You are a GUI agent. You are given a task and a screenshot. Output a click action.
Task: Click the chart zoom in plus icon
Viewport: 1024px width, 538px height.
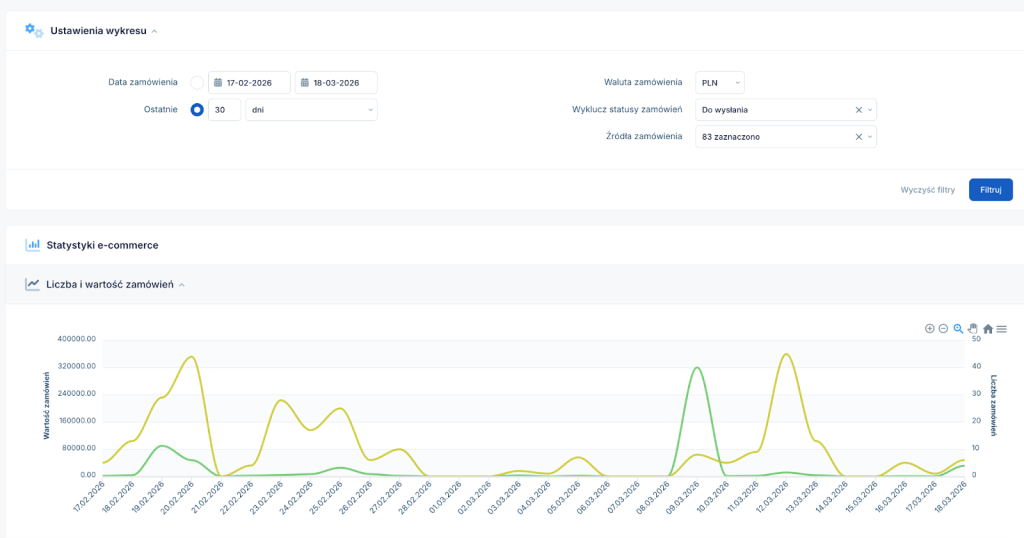929,328
